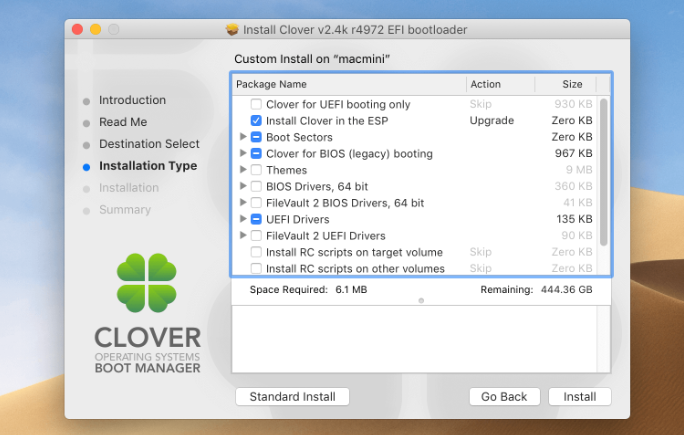This screenshot has height=435, width=684.
Task: Click the 9 MB size value
Action: (x=579, y=170)
